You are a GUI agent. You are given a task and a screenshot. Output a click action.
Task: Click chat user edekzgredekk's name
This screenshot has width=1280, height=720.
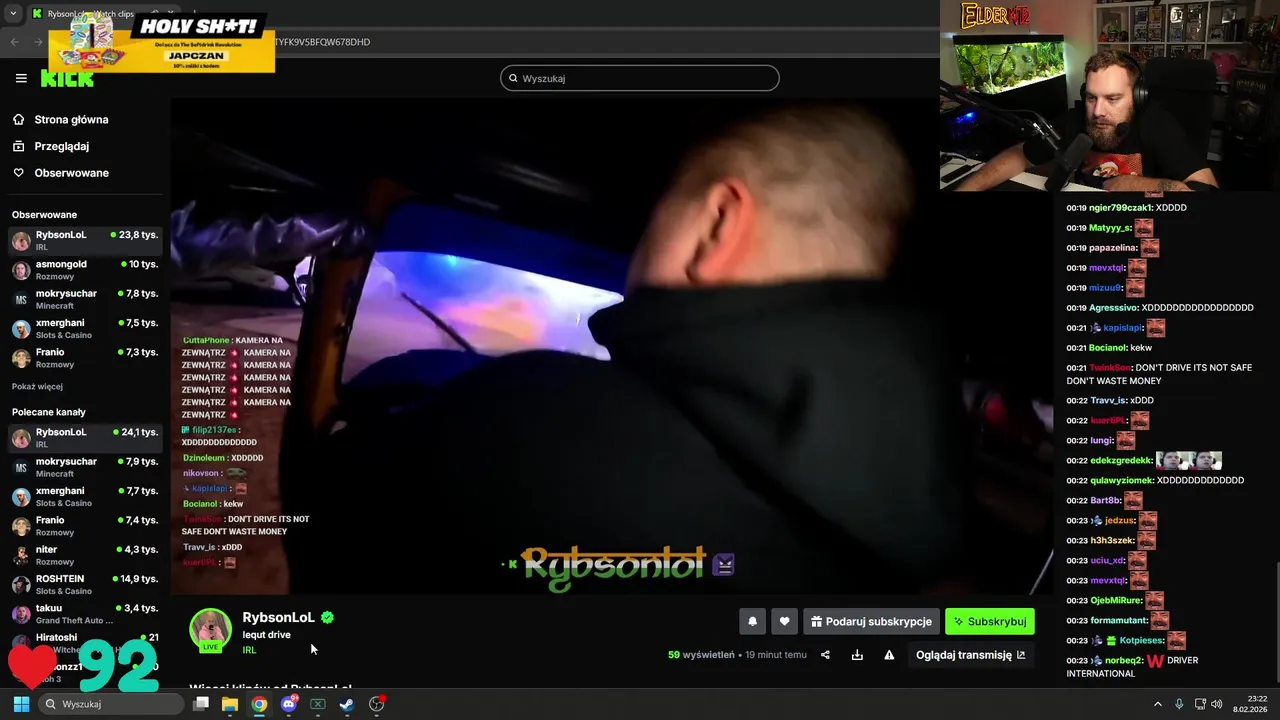[1122, 460]
